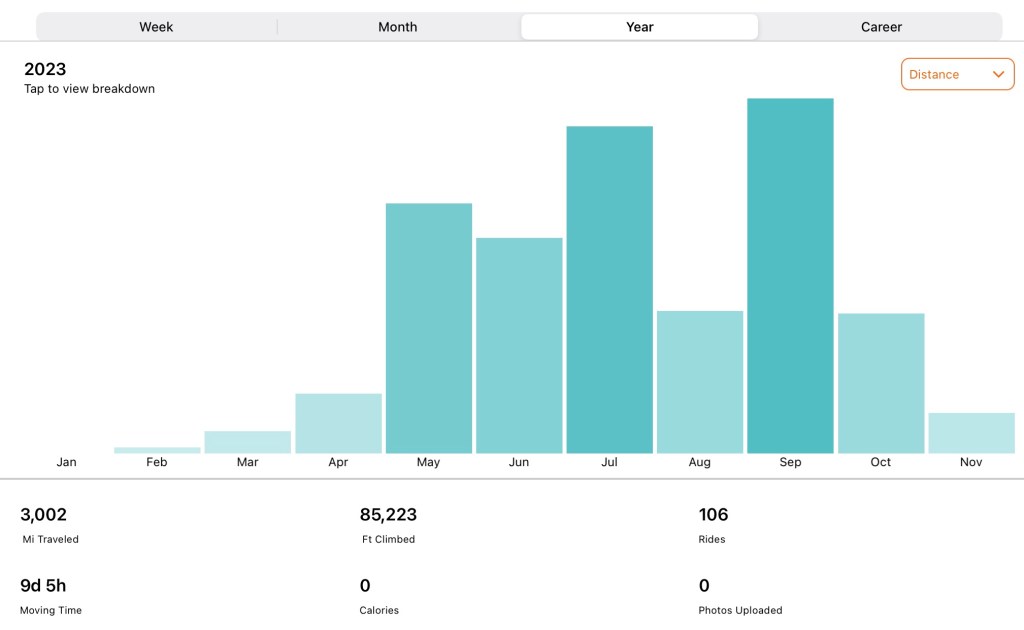
Task: Click the 85,223 Ft Climbed stat
Action: [x=388, y=515]
